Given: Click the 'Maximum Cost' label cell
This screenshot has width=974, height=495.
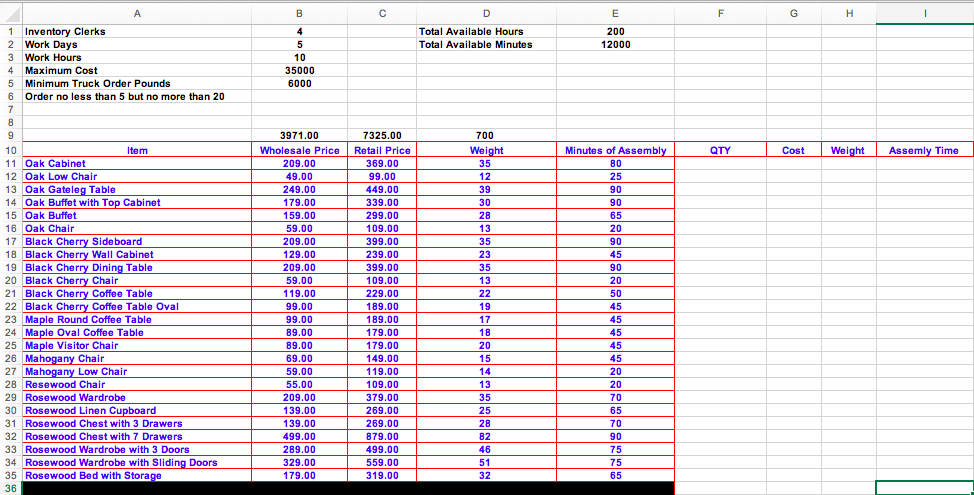Looking at the screenshot, I should pos(137,71).
